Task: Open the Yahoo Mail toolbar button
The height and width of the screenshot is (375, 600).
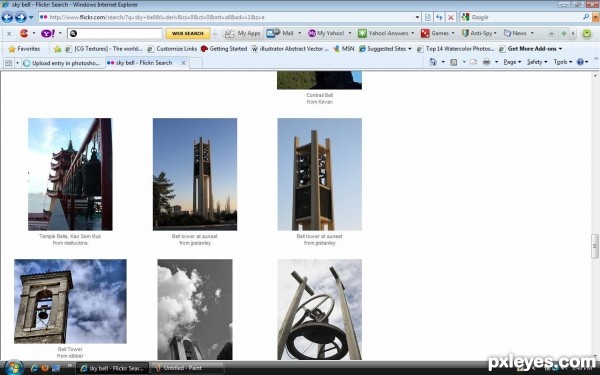Action: [x=280, y=33]
